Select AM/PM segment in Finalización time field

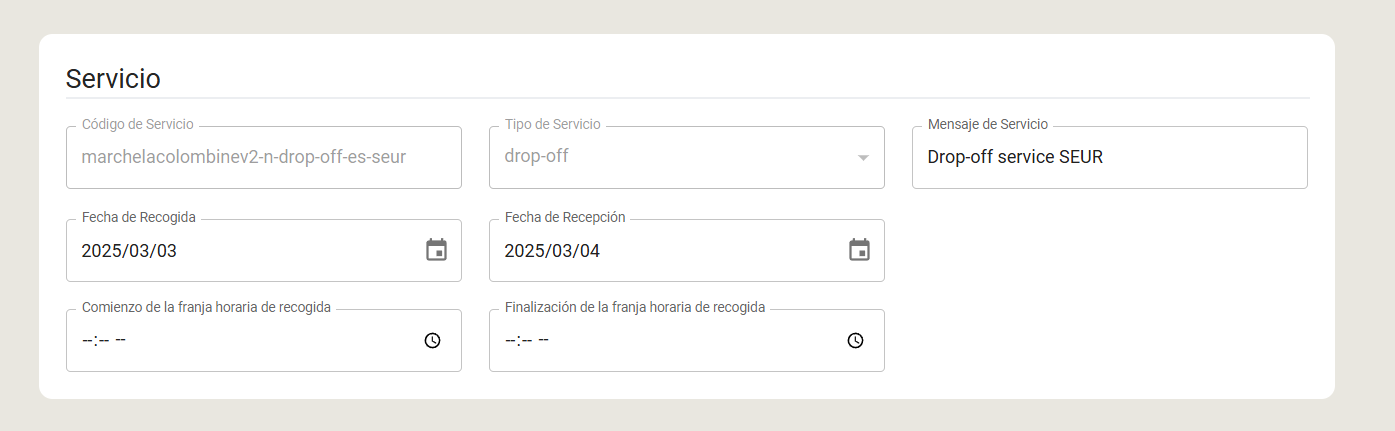tap(543, 340)
